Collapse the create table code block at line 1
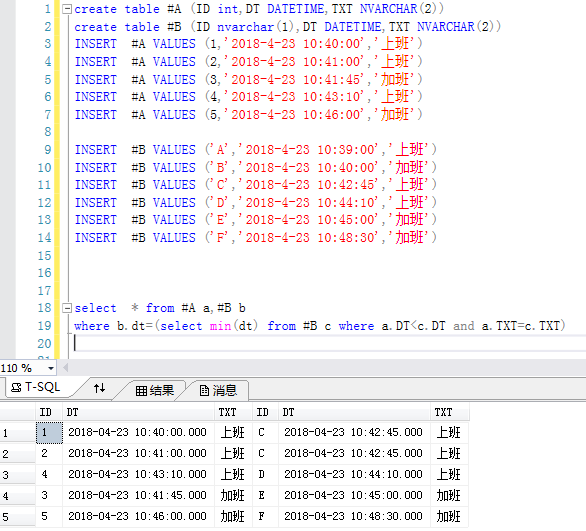The width and height of the screenshot is (586, 531). pos(67,9)
